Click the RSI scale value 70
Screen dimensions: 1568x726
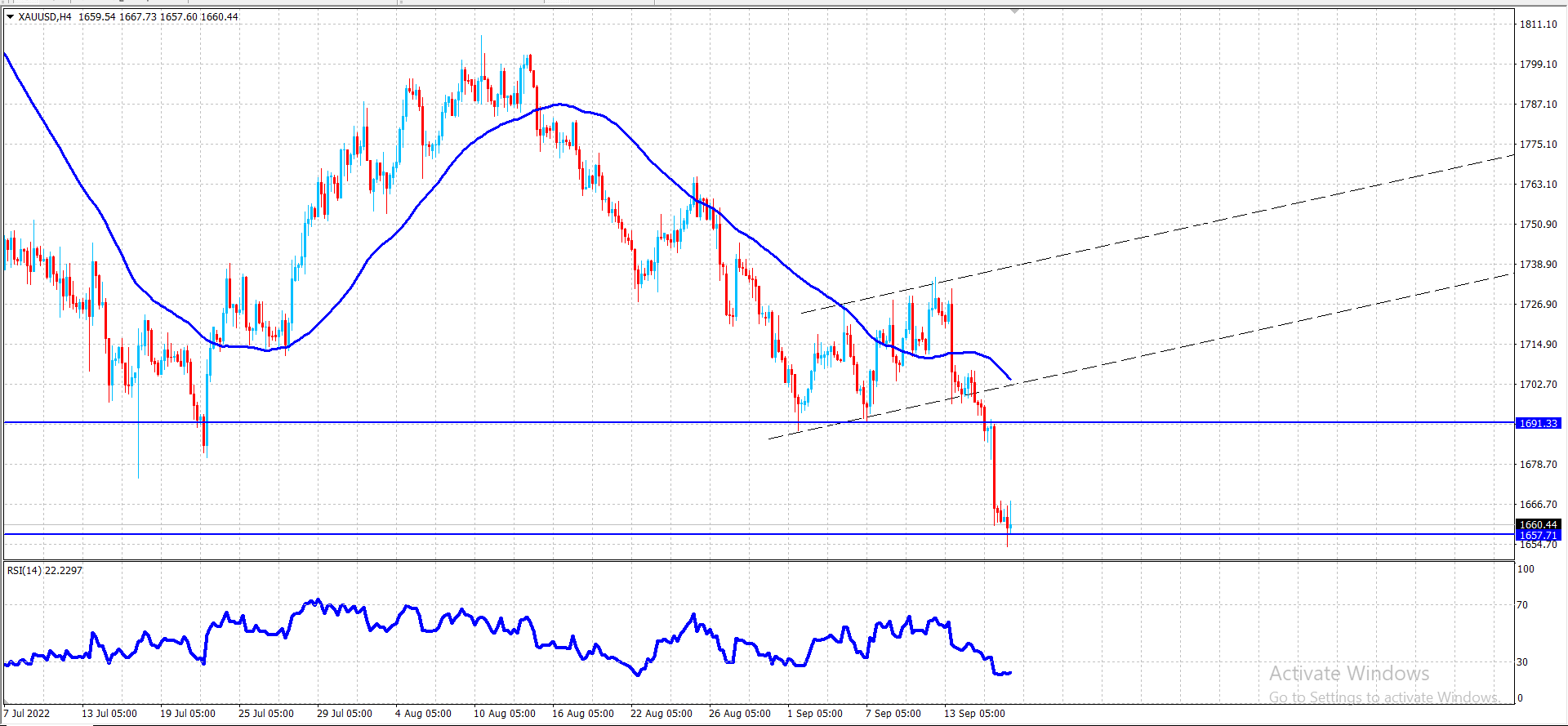point(1522,605)
